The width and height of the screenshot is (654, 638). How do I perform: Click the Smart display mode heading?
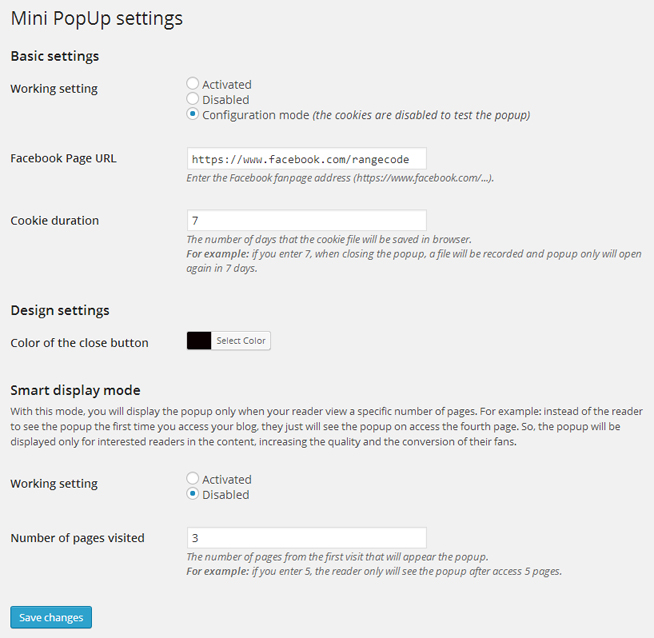pyautogui.click(x=75, y=390)
